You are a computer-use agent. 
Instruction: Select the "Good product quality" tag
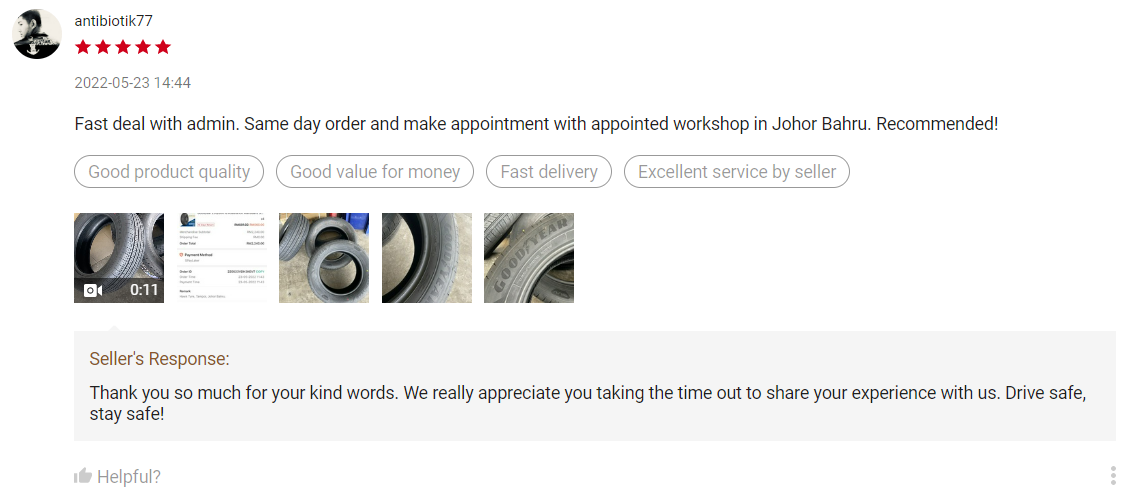(x=169, y=172)
